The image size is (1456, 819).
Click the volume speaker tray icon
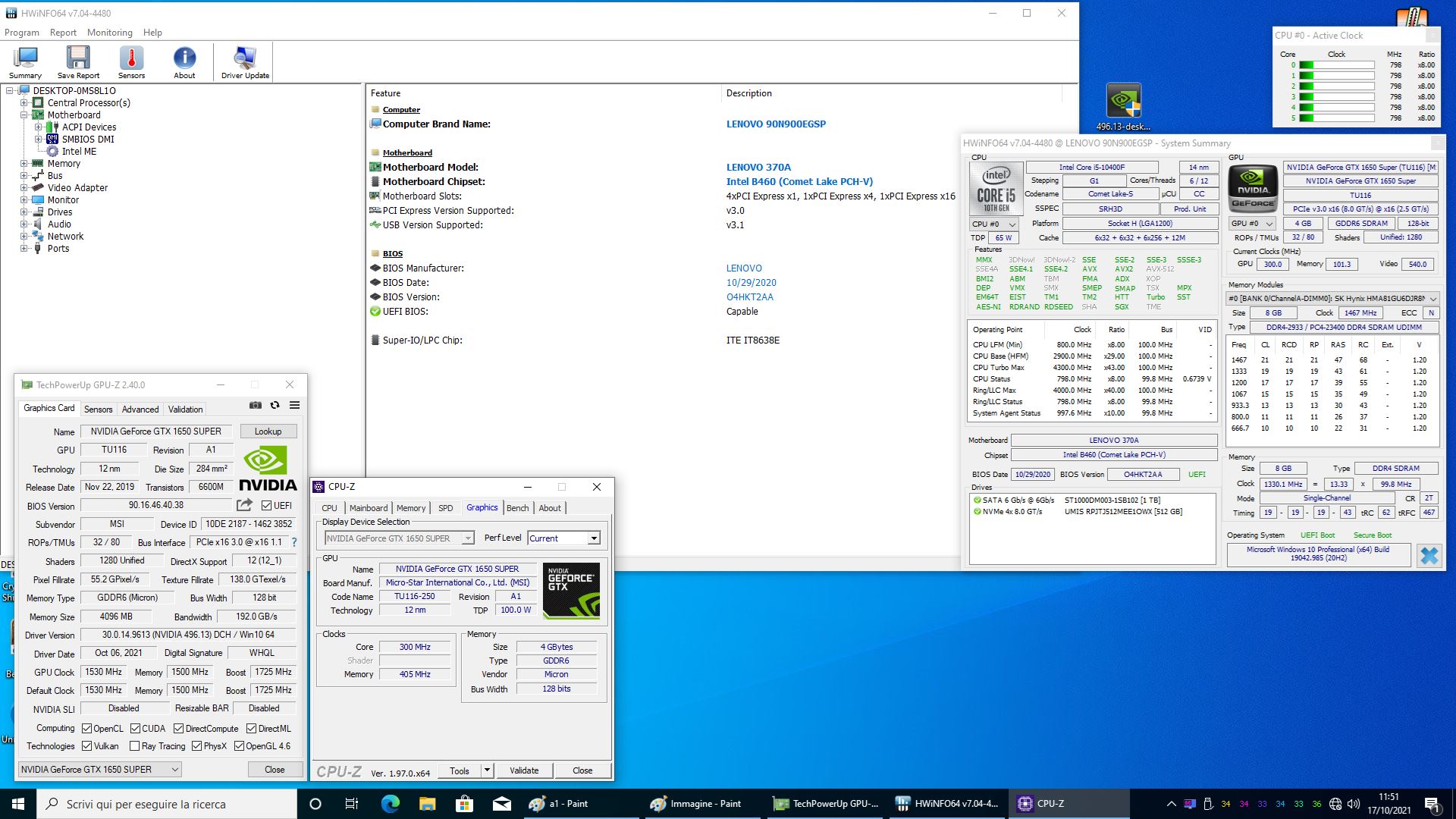click(1354, 804)
